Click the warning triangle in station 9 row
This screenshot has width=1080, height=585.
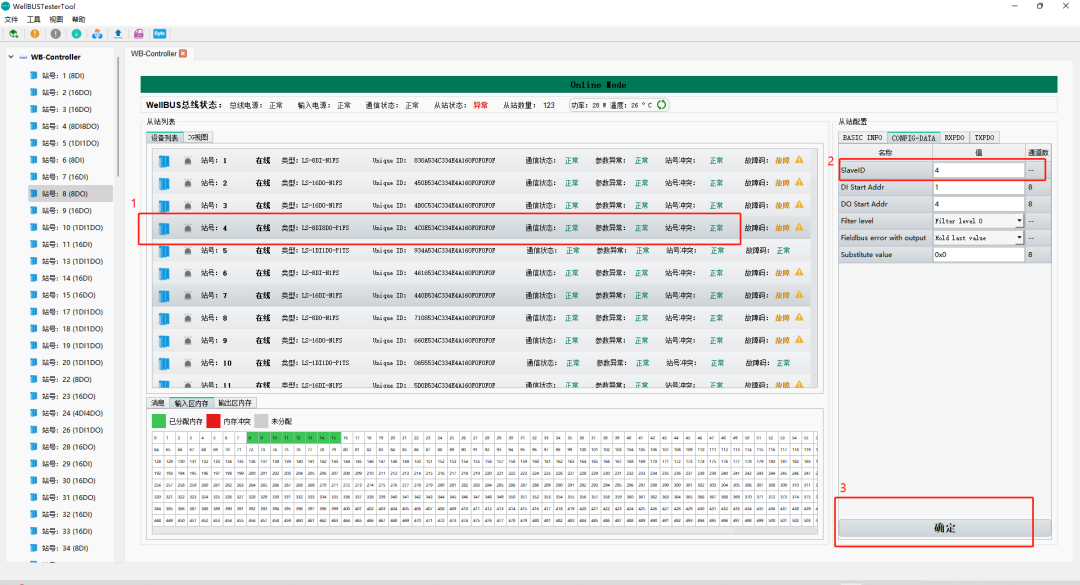(x=799, y=340)
